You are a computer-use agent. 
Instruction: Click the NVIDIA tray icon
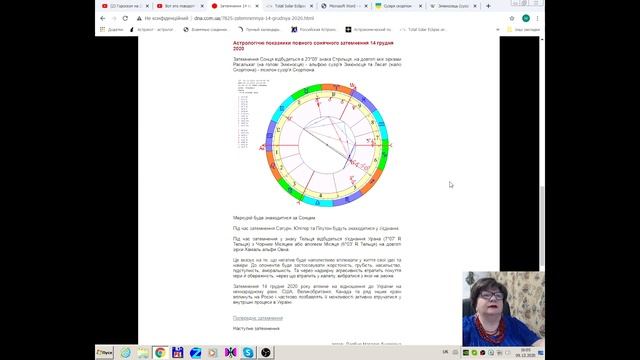pos(466,353)
